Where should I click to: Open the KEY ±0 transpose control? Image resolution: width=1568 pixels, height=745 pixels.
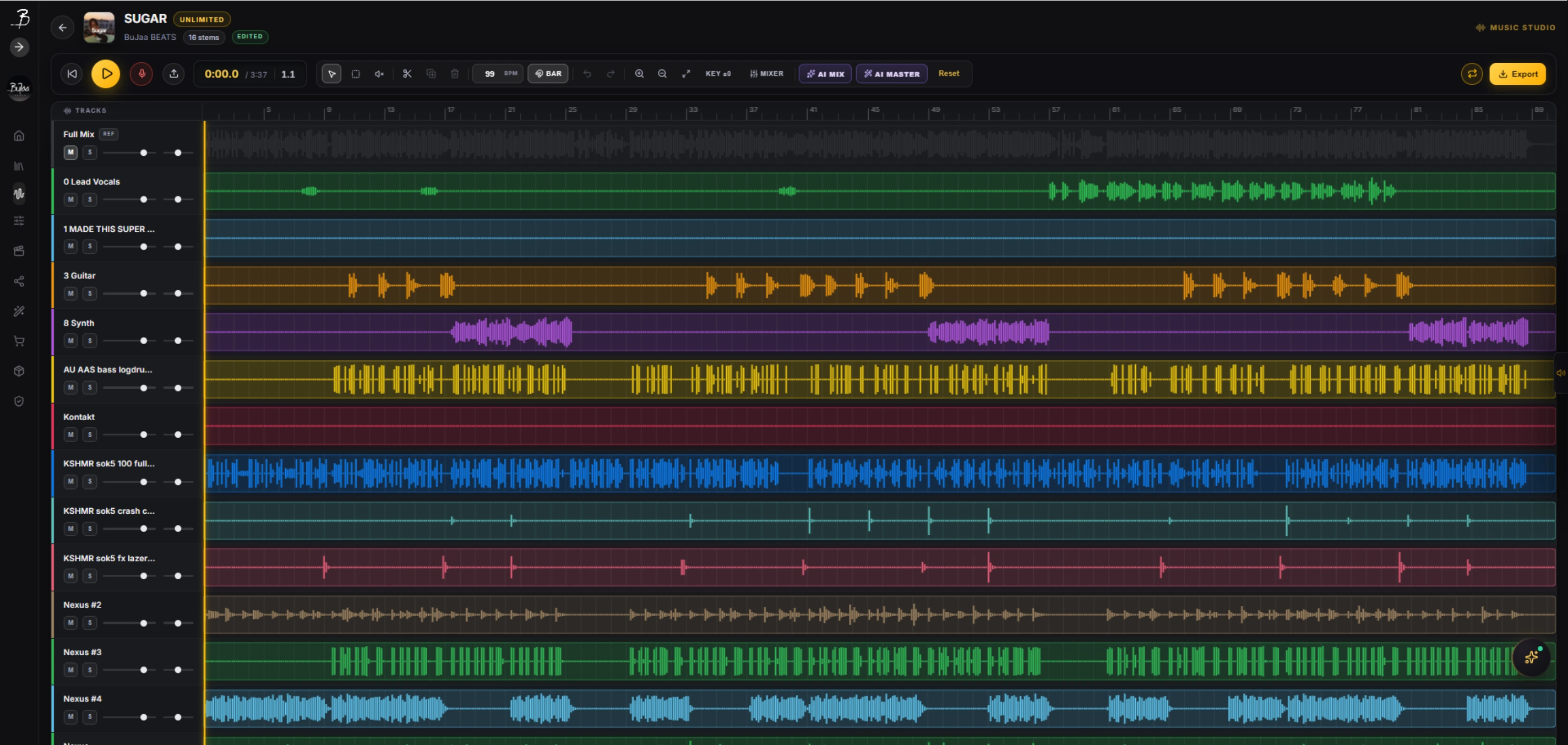click(718, 74)
